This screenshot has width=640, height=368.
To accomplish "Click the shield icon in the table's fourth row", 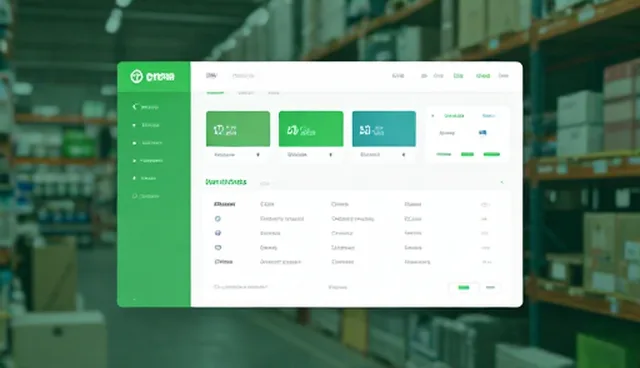I will [x=218, y=248].
